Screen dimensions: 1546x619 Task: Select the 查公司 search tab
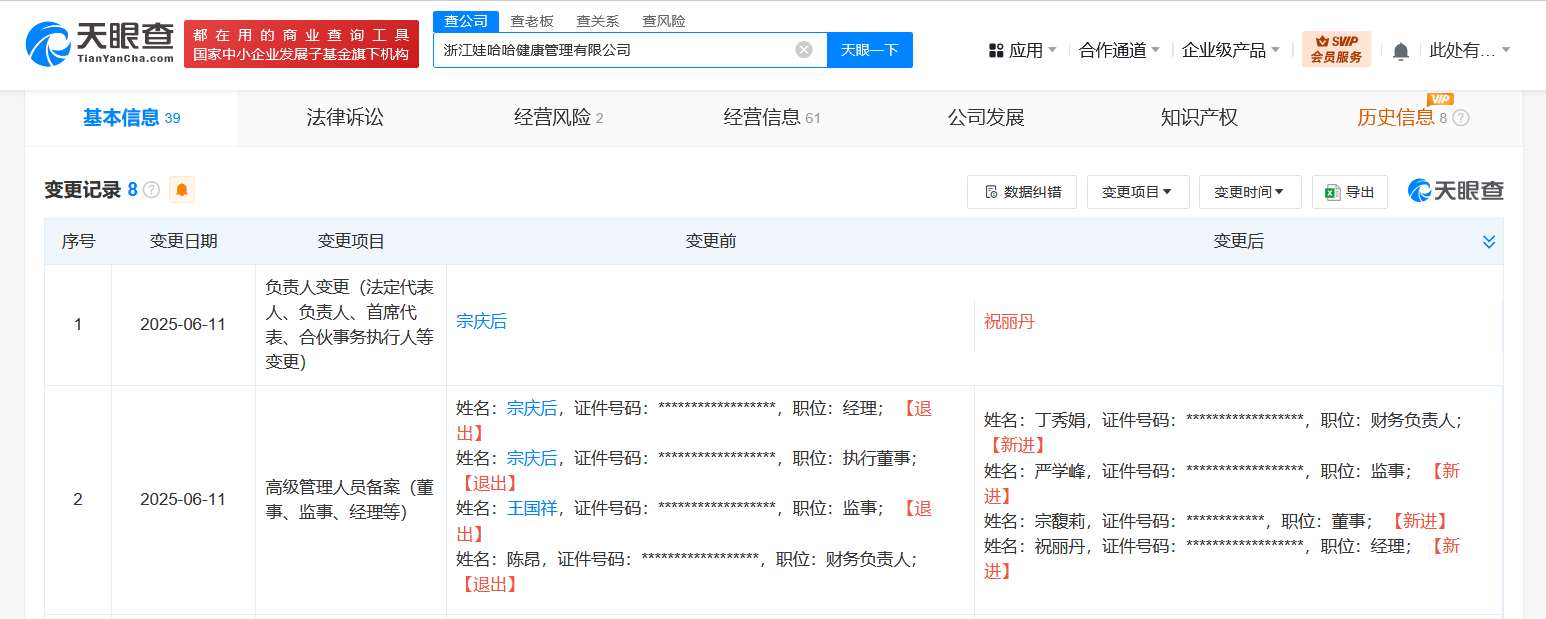pos(466,21)
